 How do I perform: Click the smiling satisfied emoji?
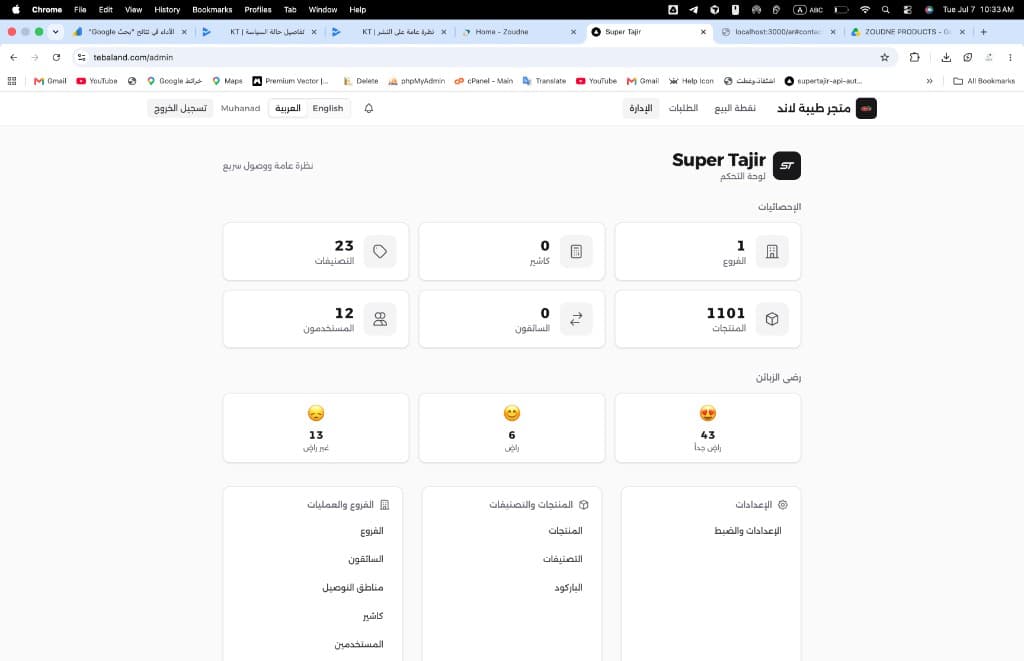[x=512, y=413]
